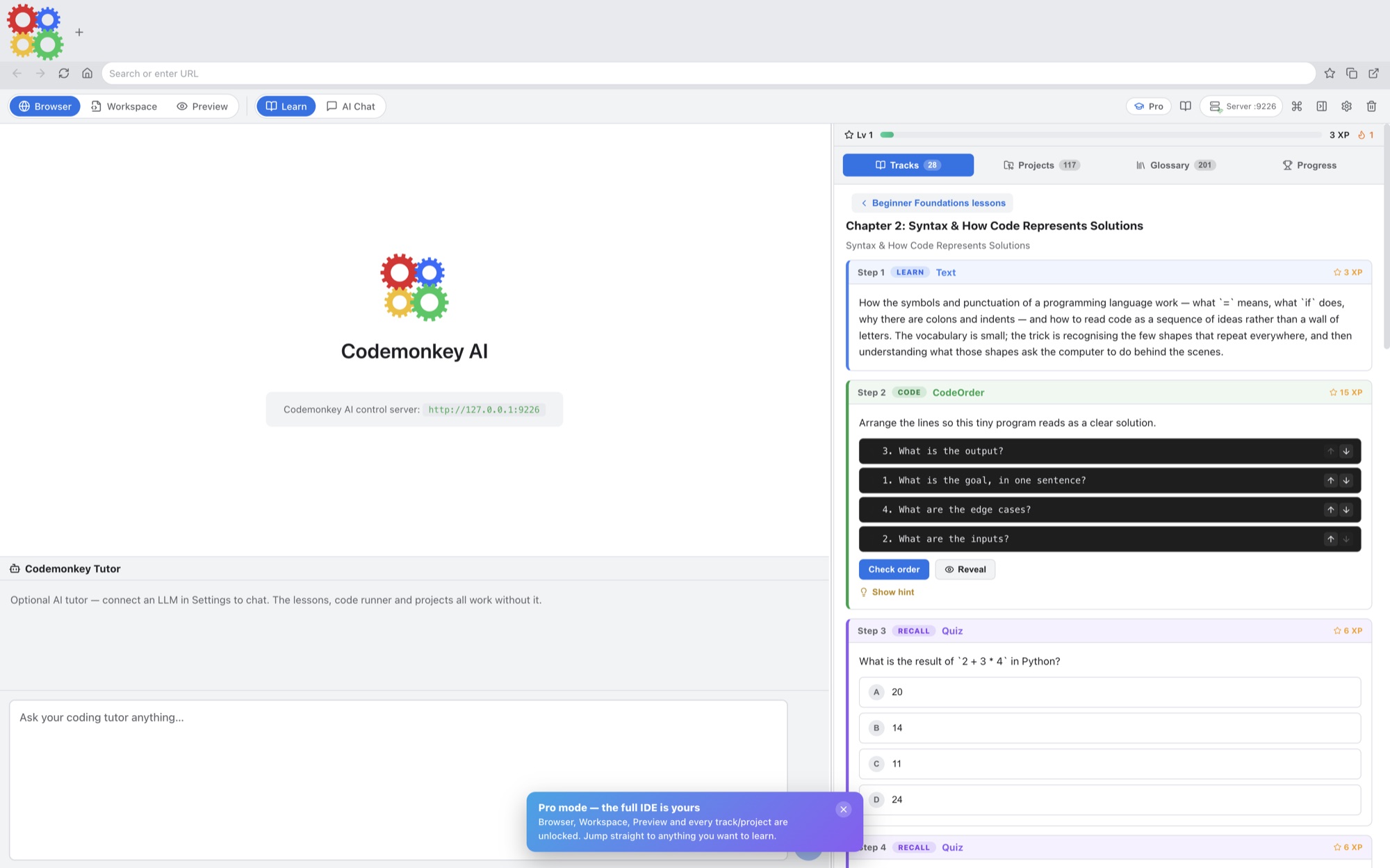The image size is (1390, 868).
Task: Click the Codemonkey gear logo tab
Action: point(35,31)
